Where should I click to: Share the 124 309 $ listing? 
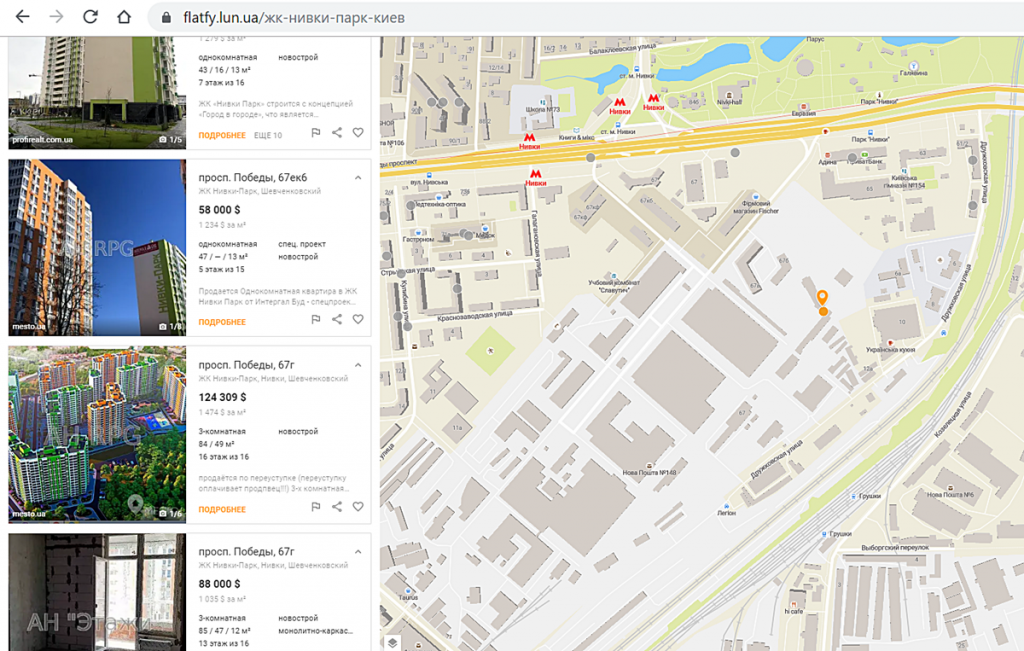click(x=337, y=507)
